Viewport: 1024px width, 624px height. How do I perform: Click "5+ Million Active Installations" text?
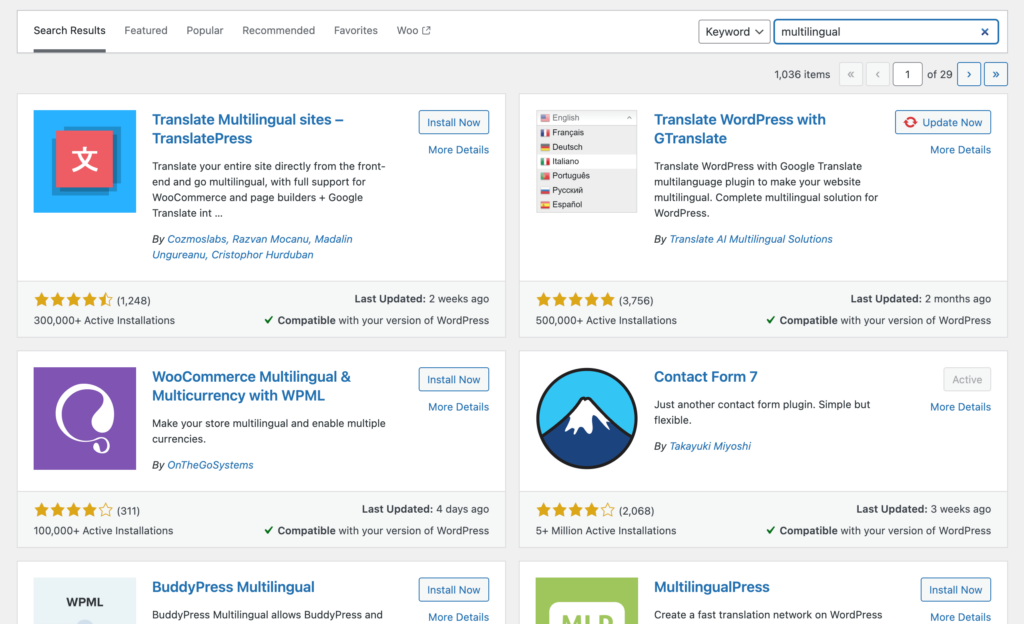tap(606, 531)
